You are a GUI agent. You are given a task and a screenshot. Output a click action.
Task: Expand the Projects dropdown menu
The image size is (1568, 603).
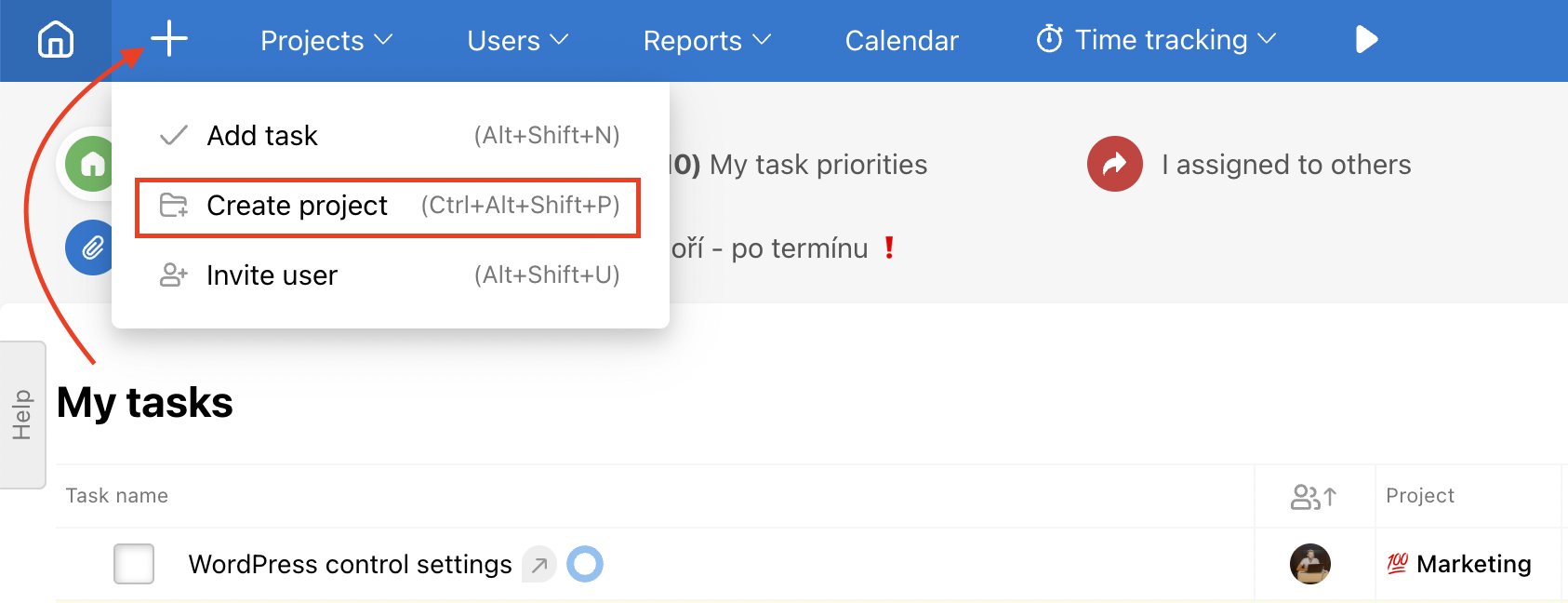[326, 40]
